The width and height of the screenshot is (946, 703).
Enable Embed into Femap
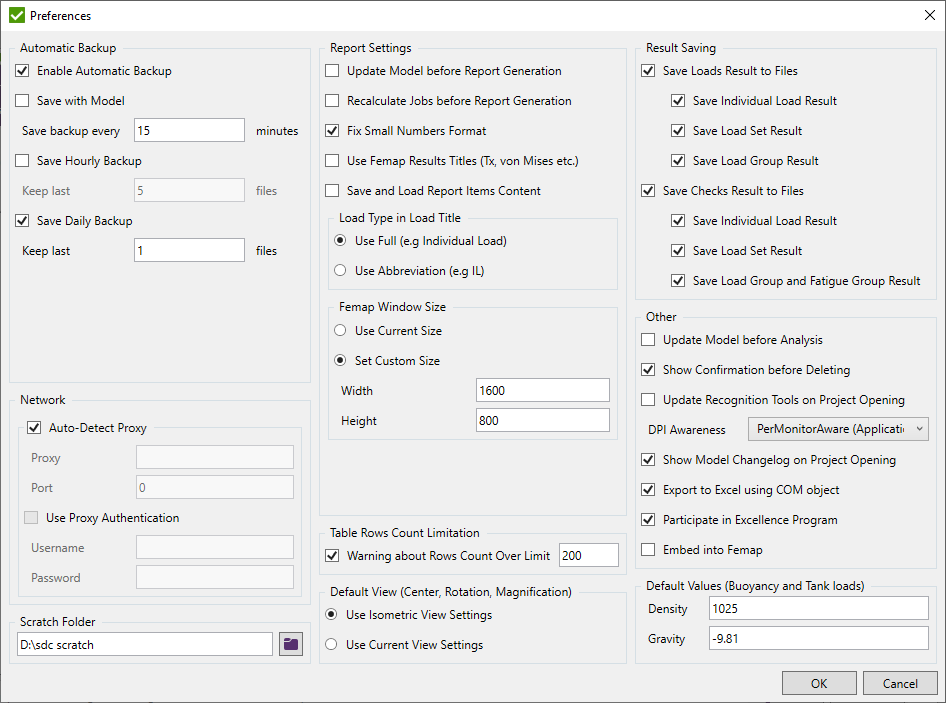pos(648,549)
